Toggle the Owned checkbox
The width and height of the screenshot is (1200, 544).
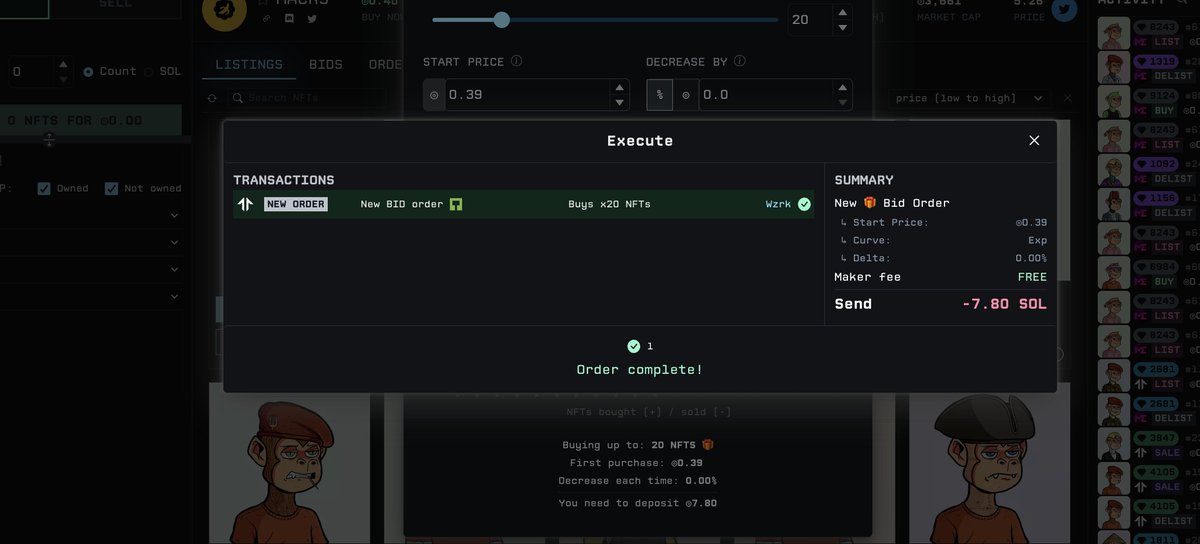[x=44, y=188]
